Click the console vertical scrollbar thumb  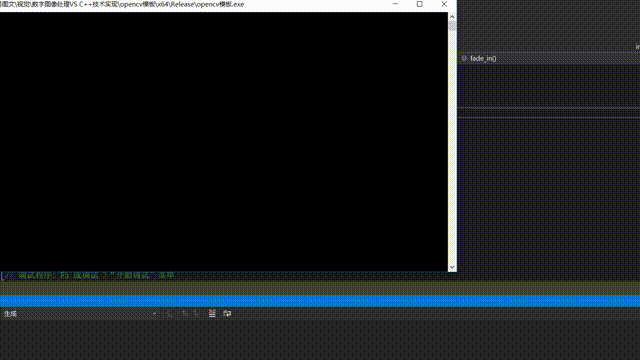coord(452,26)
